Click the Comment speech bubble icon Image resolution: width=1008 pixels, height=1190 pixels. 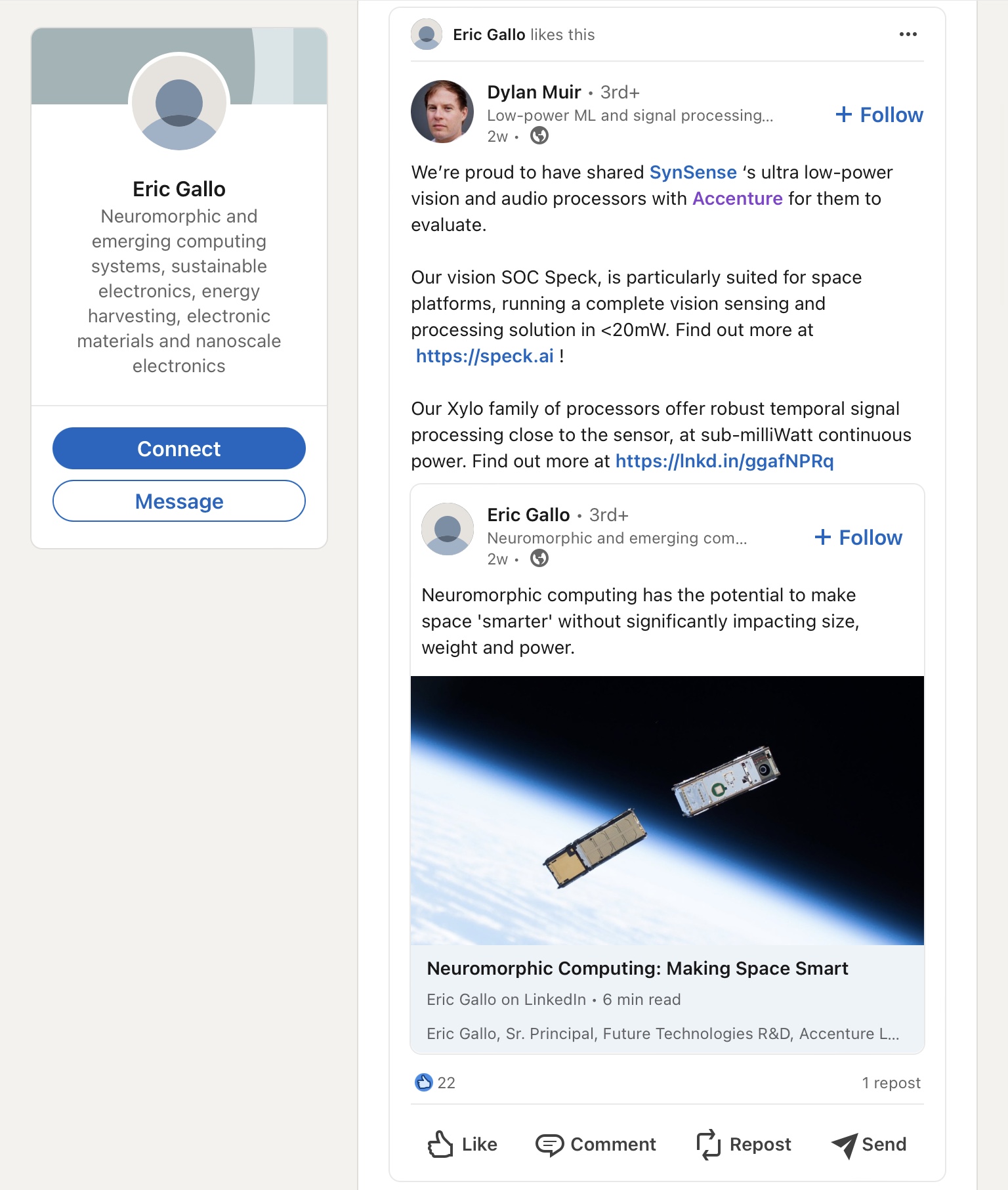pos(549,1145)
